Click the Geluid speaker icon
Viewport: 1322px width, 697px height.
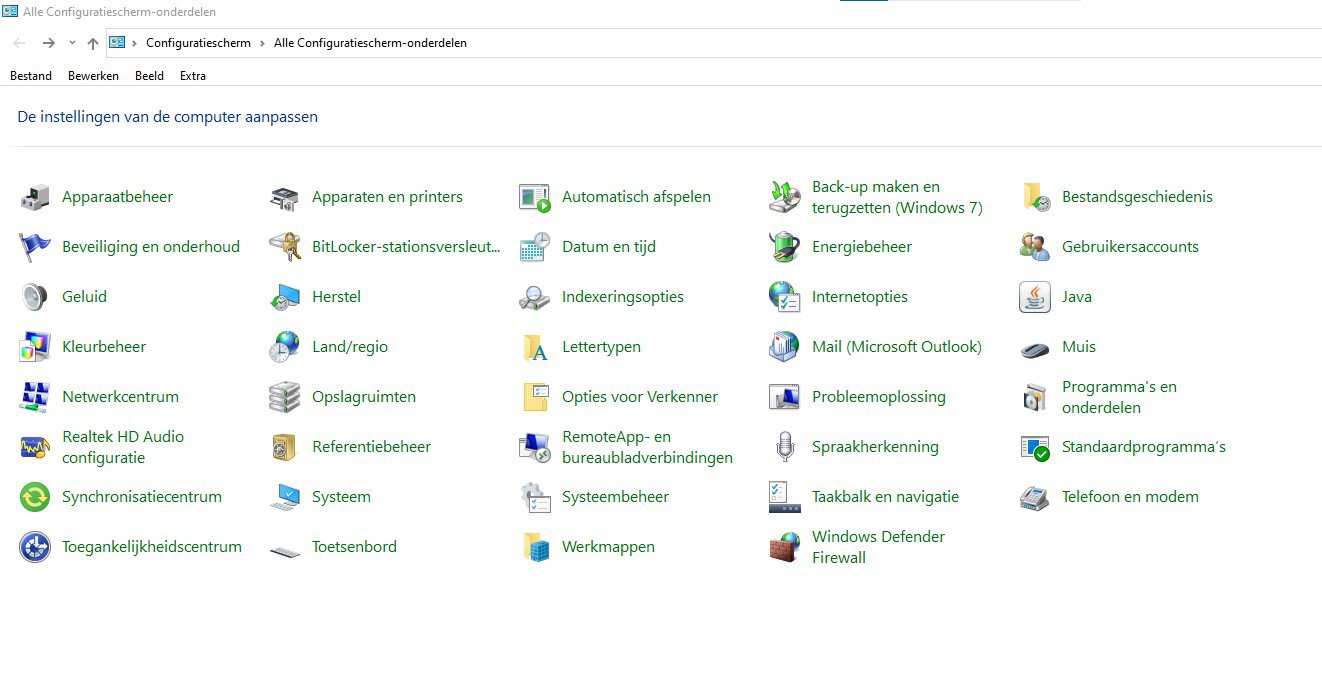[x=35, y=297]
